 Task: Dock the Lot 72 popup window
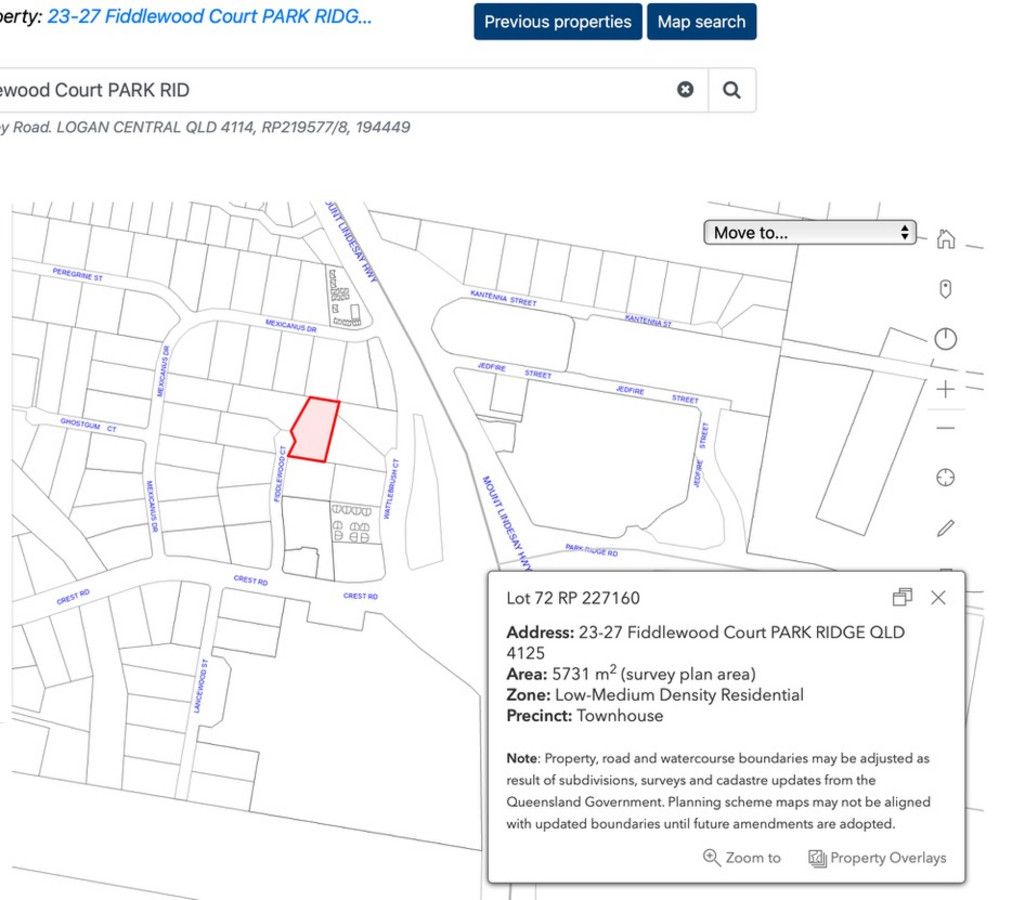(x=902, y=597)
